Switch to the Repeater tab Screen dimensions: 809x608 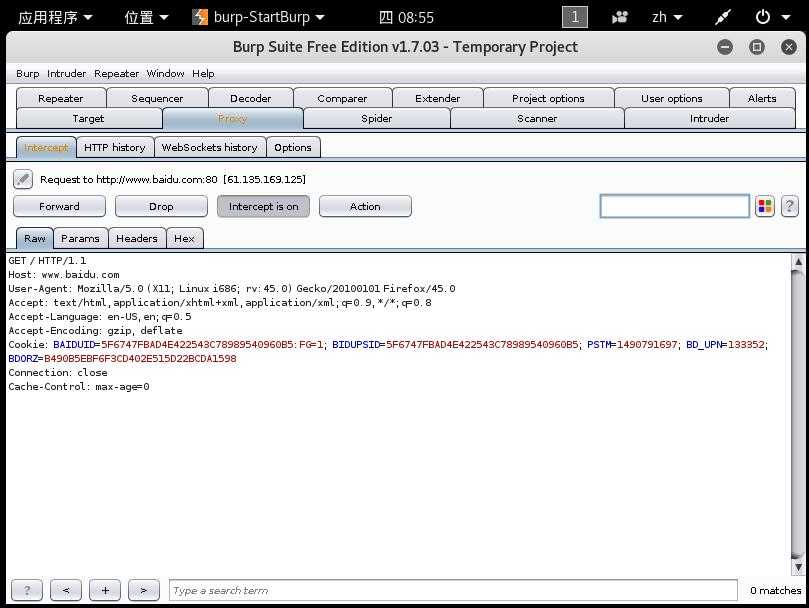point(61,98)
